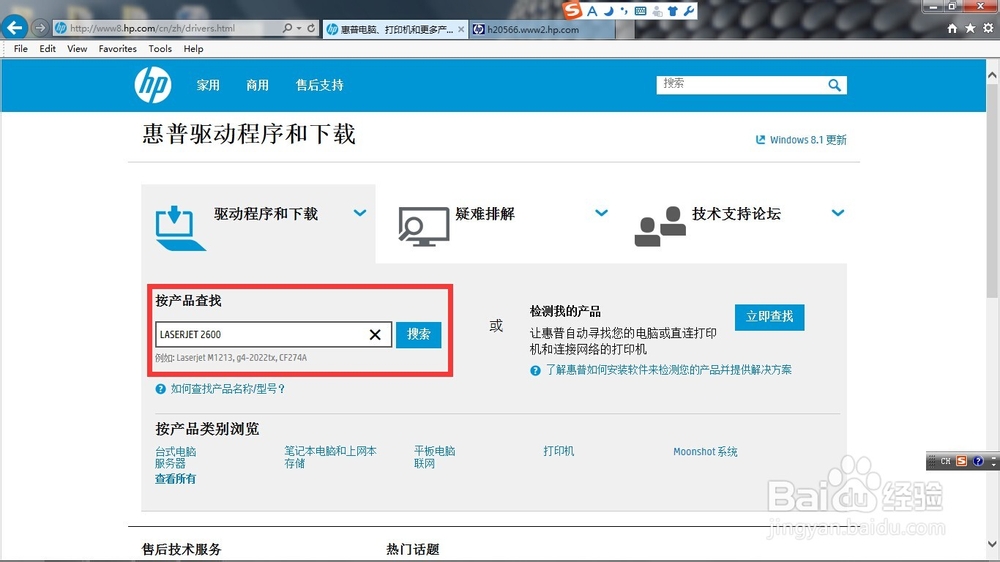Click the Sogou punctuation toggle icon
The width and height of the screenshot is (1000, 562).
coord(624,11)
